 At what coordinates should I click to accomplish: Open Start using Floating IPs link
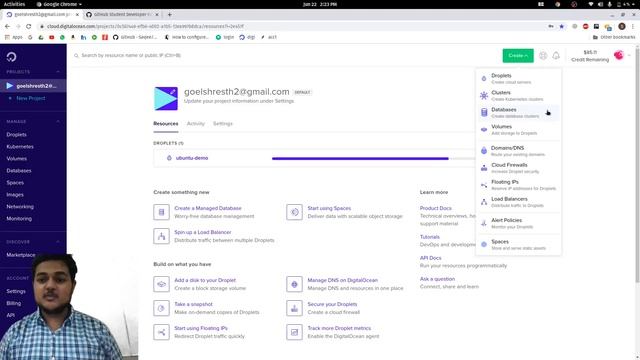[x=201, y=328]
